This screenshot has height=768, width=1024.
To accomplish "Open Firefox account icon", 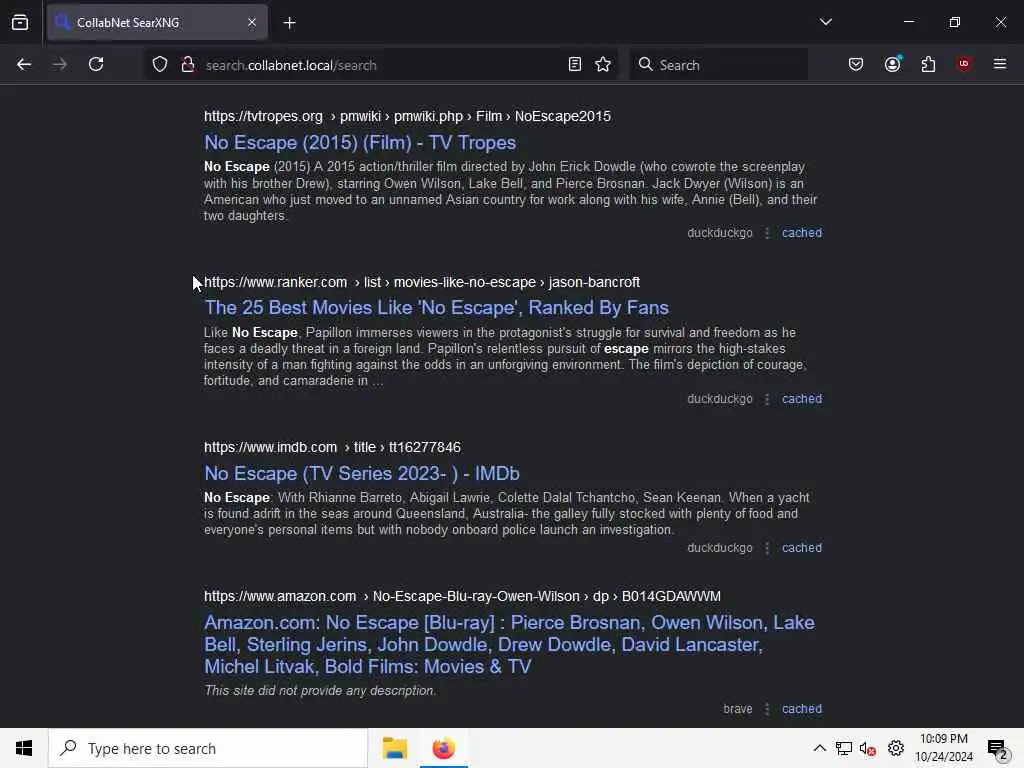I will tap(893, 64).
